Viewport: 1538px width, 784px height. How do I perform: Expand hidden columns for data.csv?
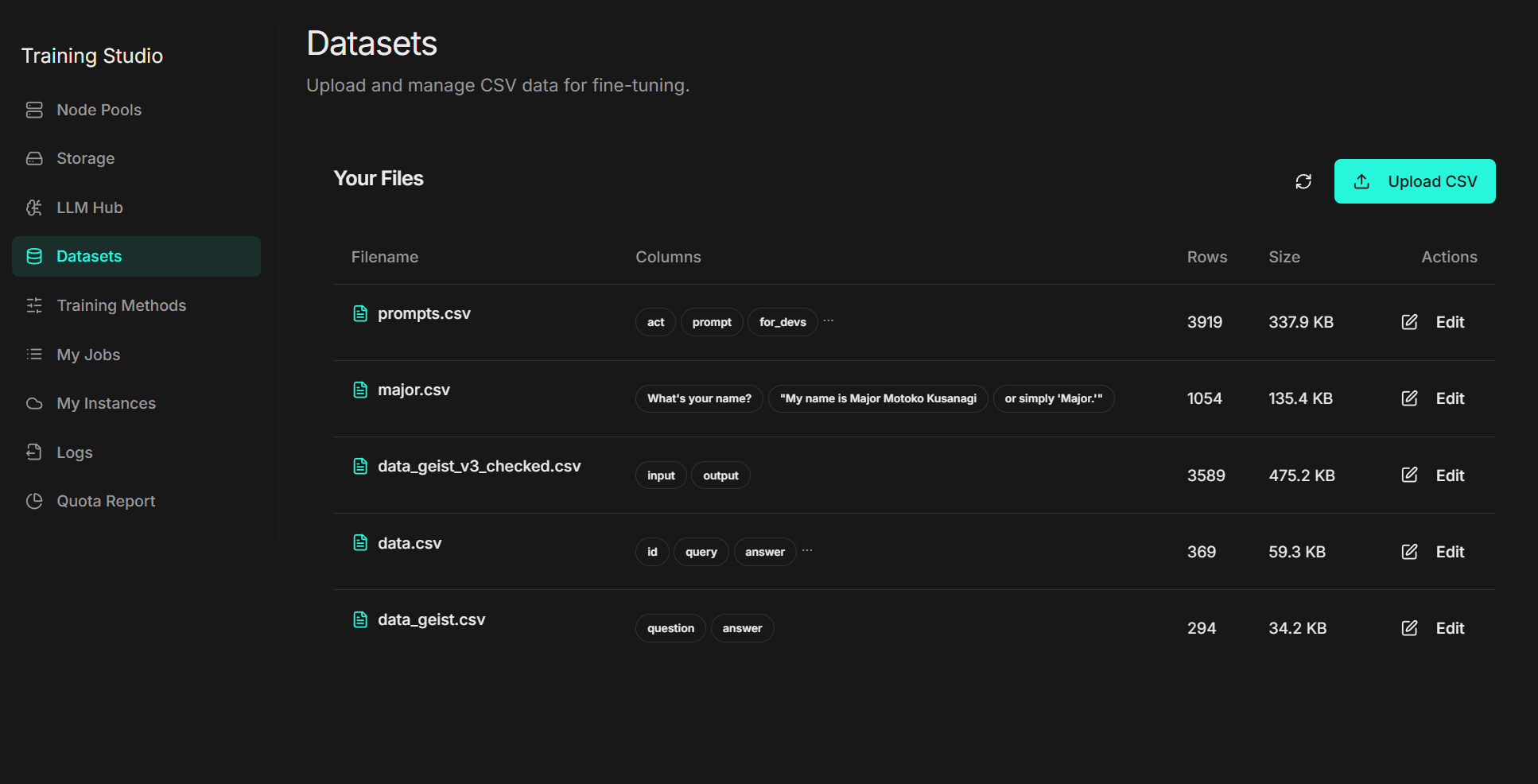tap(806, 549)
